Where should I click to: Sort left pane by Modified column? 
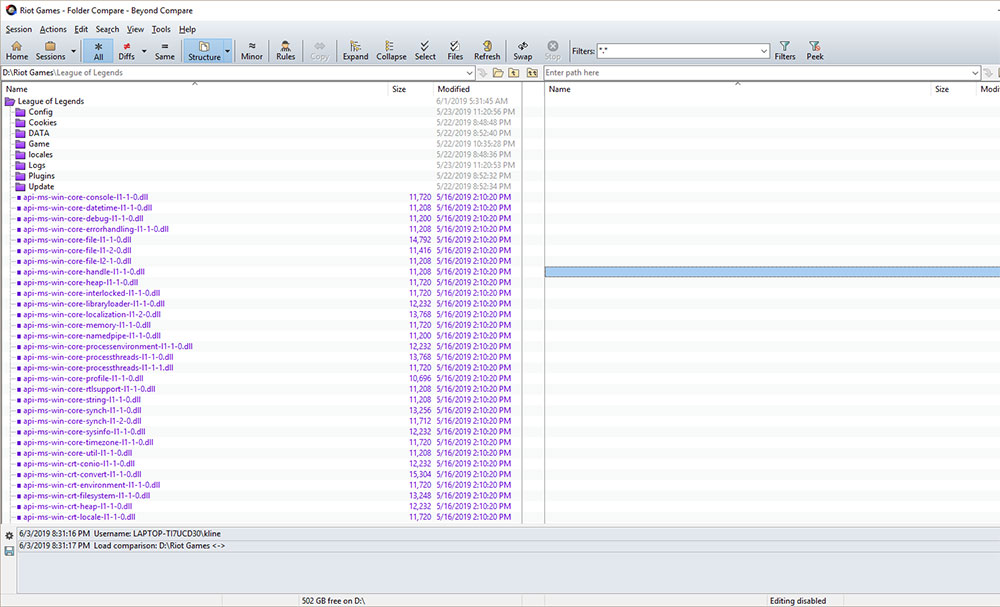click(477, 89)
